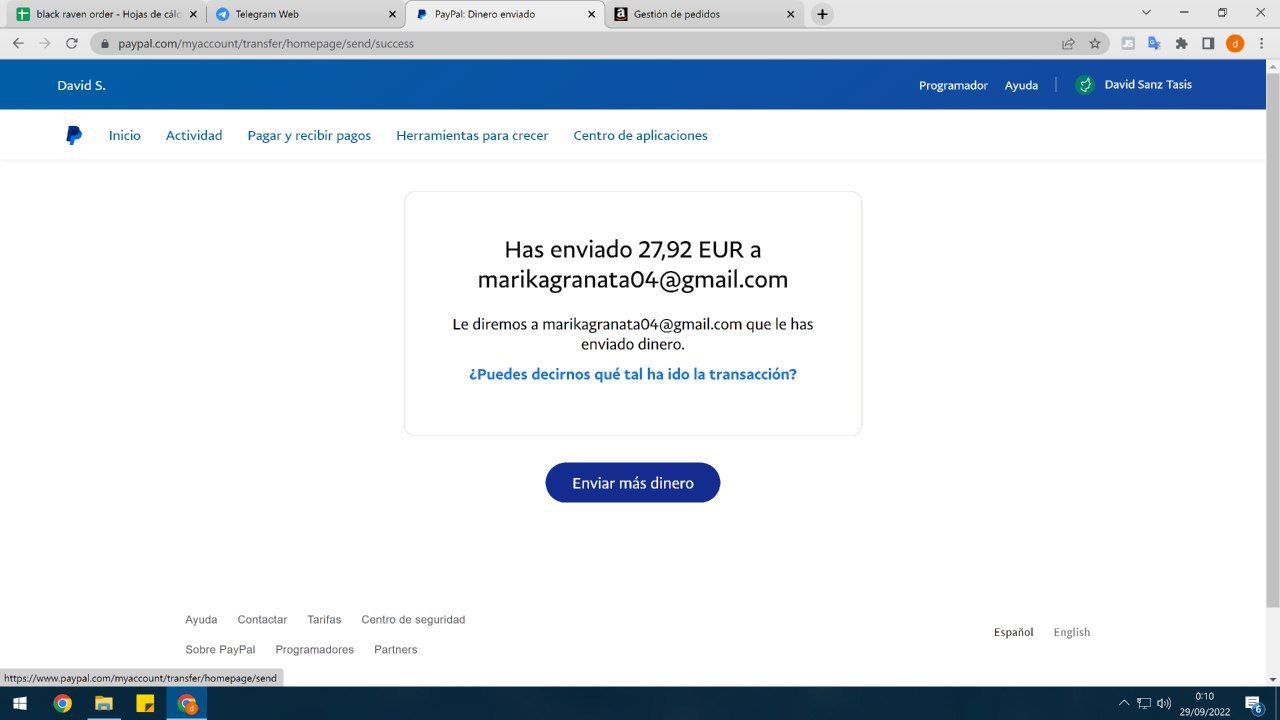Open Sticky Notes from the taskbar
Viewport: 1280px width, 720px height.
pyautogui.click(x=145, y=703)
